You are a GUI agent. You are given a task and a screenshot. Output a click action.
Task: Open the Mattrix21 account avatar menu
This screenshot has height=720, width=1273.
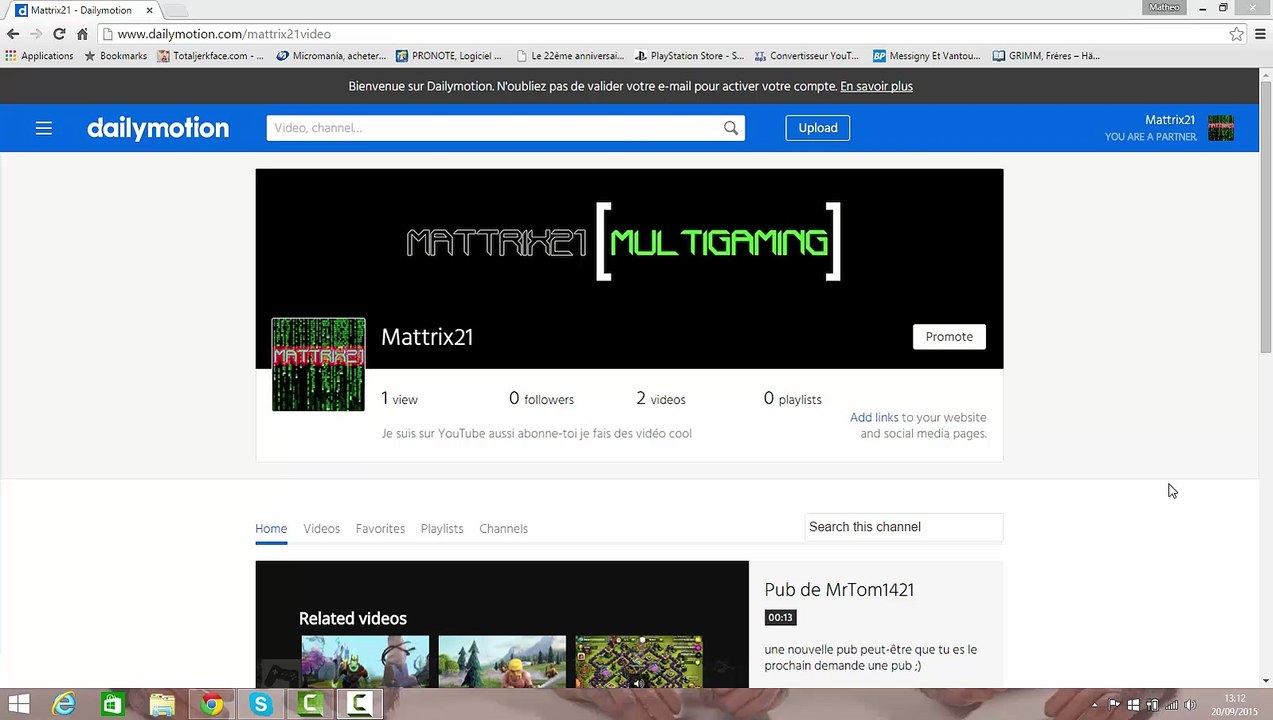(1221, 128)
